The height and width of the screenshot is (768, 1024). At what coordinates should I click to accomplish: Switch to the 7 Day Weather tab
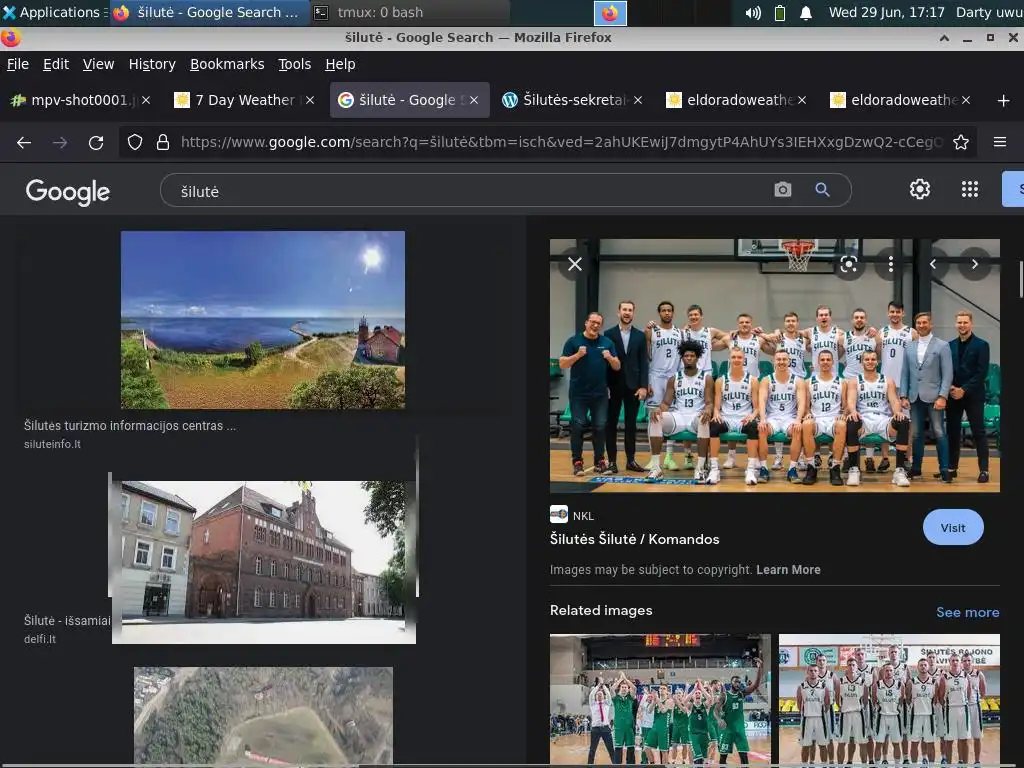point(245,100)
